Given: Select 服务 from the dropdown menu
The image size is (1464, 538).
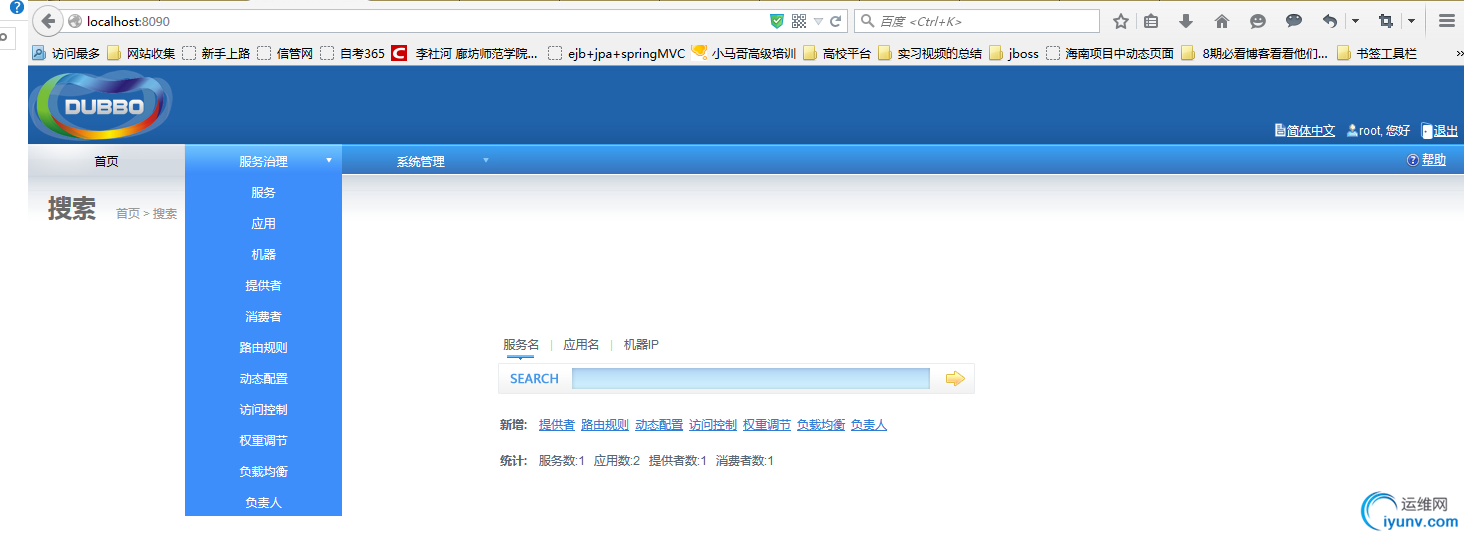Looking at the screenshot, I should (263, 192).
